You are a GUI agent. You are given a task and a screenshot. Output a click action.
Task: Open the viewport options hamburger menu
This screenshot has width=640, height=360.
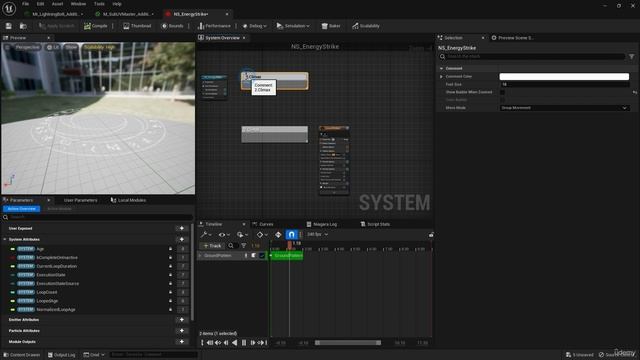(x=7, y=47)
